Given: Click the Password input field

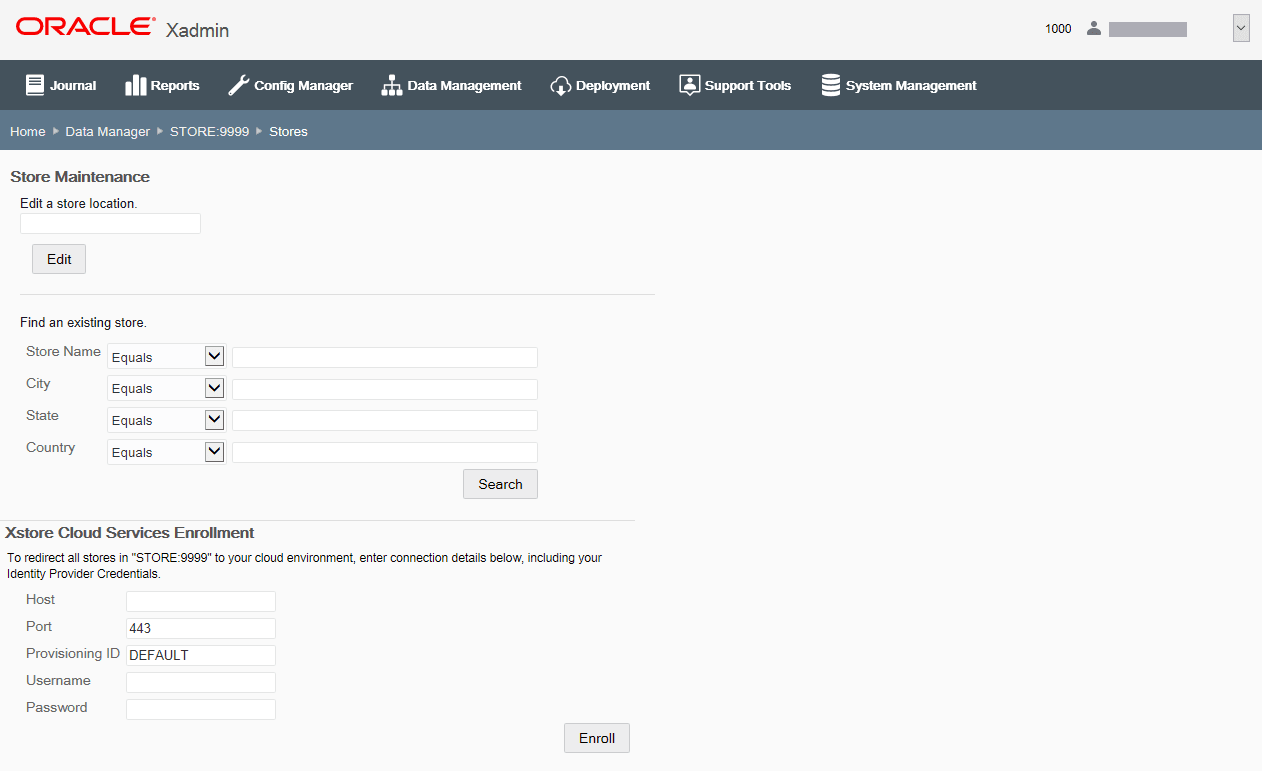Looking at the screenshot, I should coord(200,708).
